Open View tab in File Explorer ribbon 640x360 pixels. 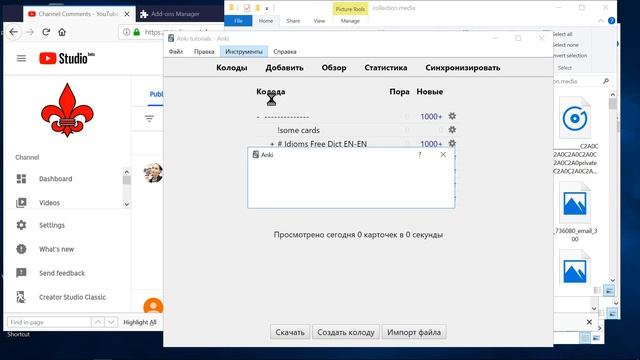coord(319,21)
